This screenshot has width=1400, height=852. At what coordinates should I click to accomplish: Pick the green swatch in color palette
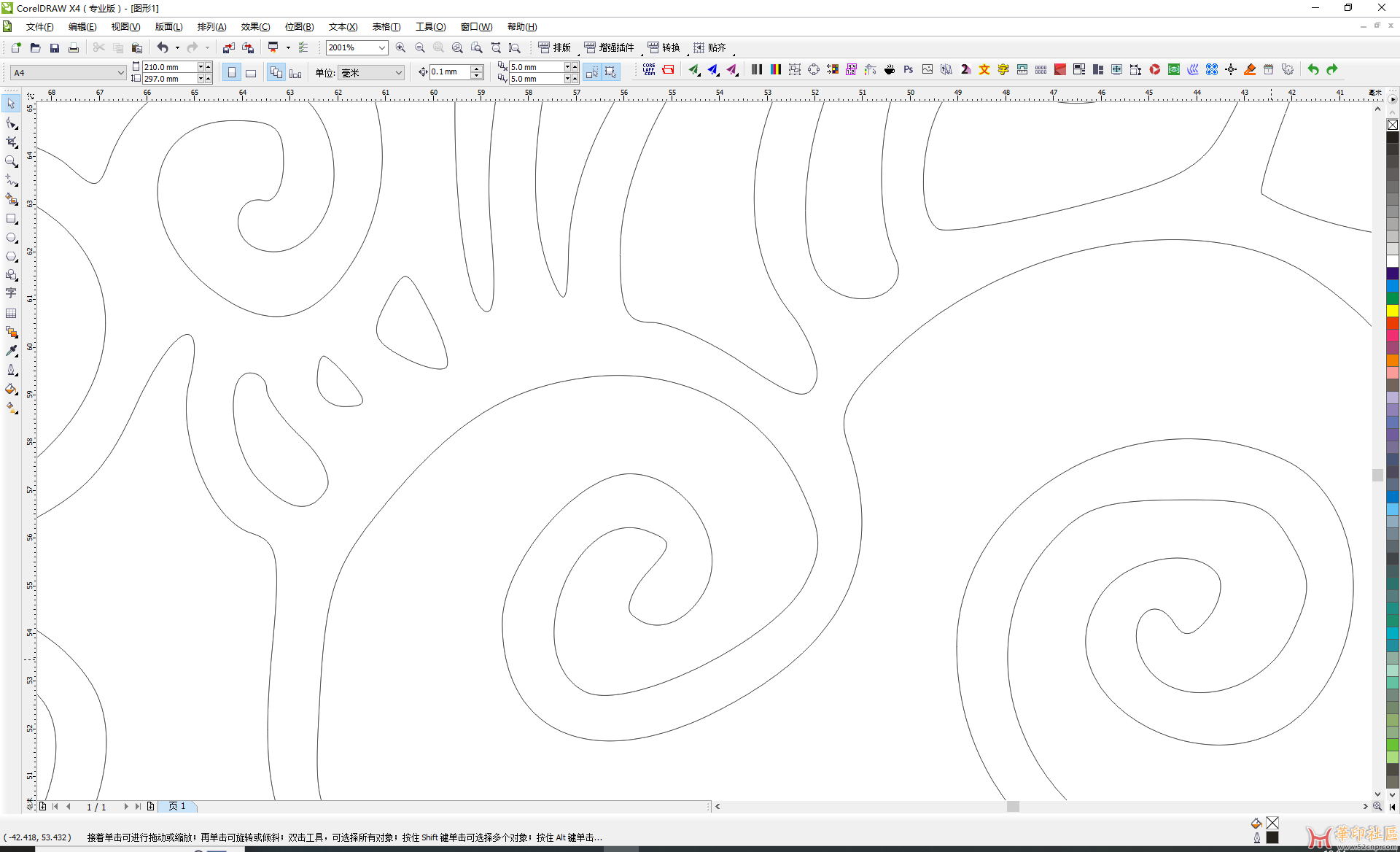point(1392,298)
